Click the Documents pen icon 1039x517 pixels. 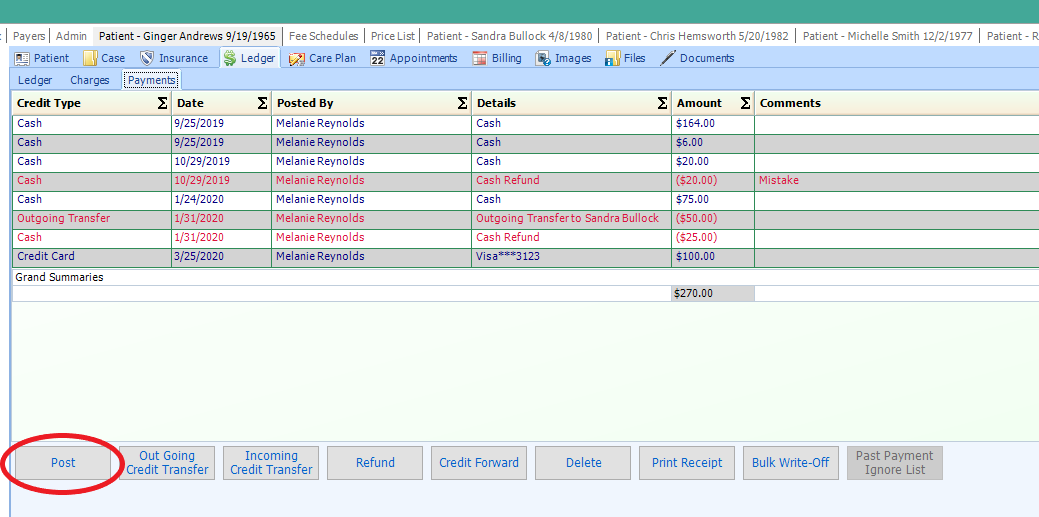point(668,58)
